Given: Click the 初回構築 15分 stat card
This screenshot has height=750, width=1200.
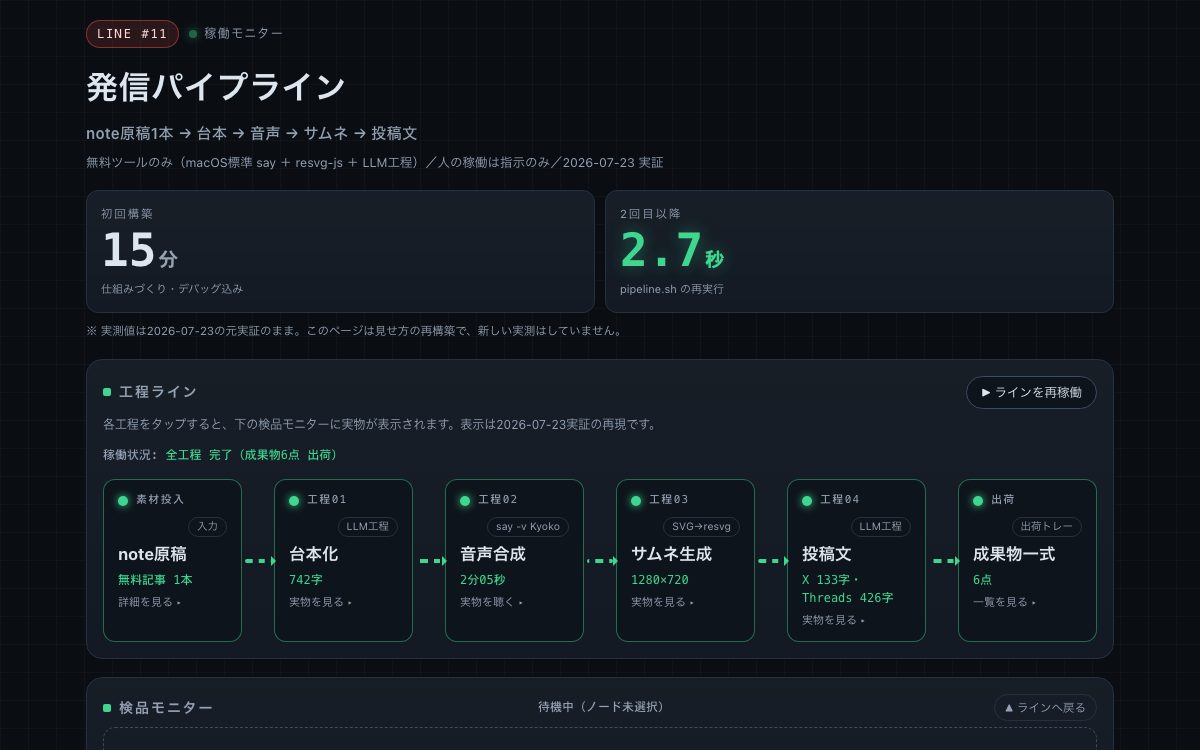Looking at the screenshot, I should [x=340, y=252].
